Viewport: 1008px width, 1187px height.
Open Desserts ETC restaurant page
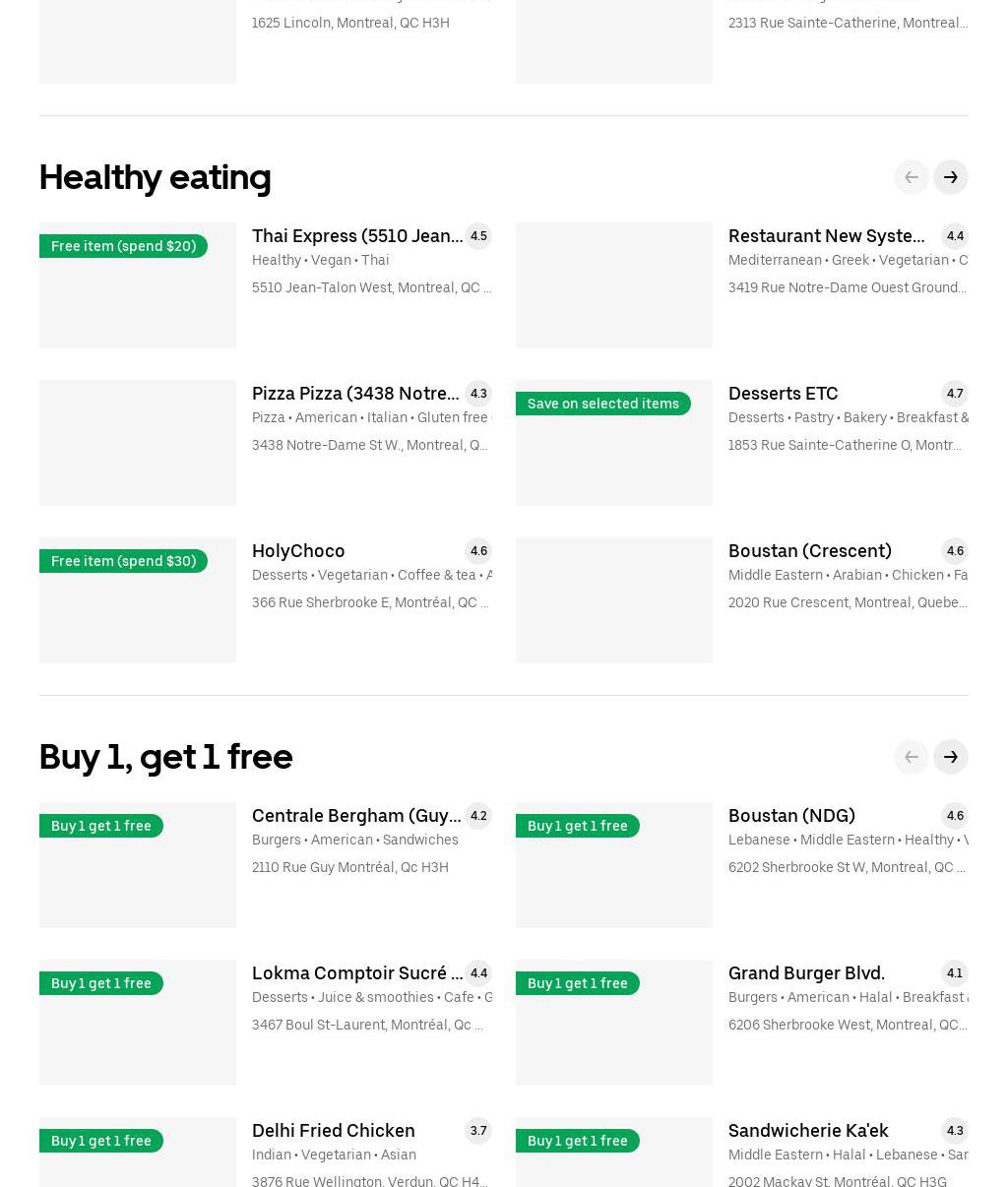[x=783, y=394]
